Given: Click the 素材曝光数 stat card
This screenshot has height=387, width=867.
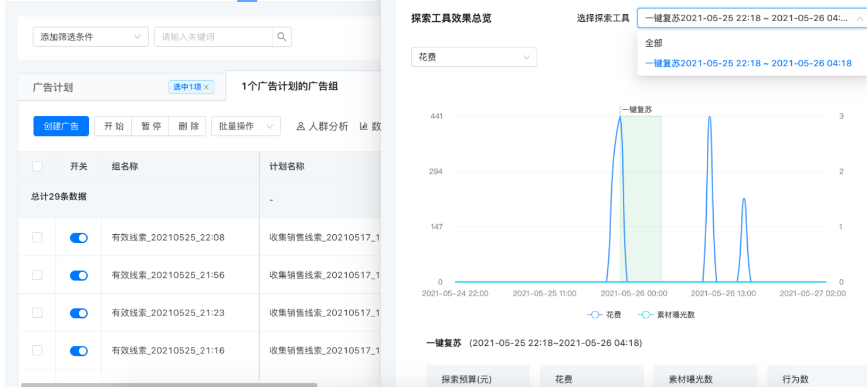Looking at the screenshot, I should click(x=705, y=376).
